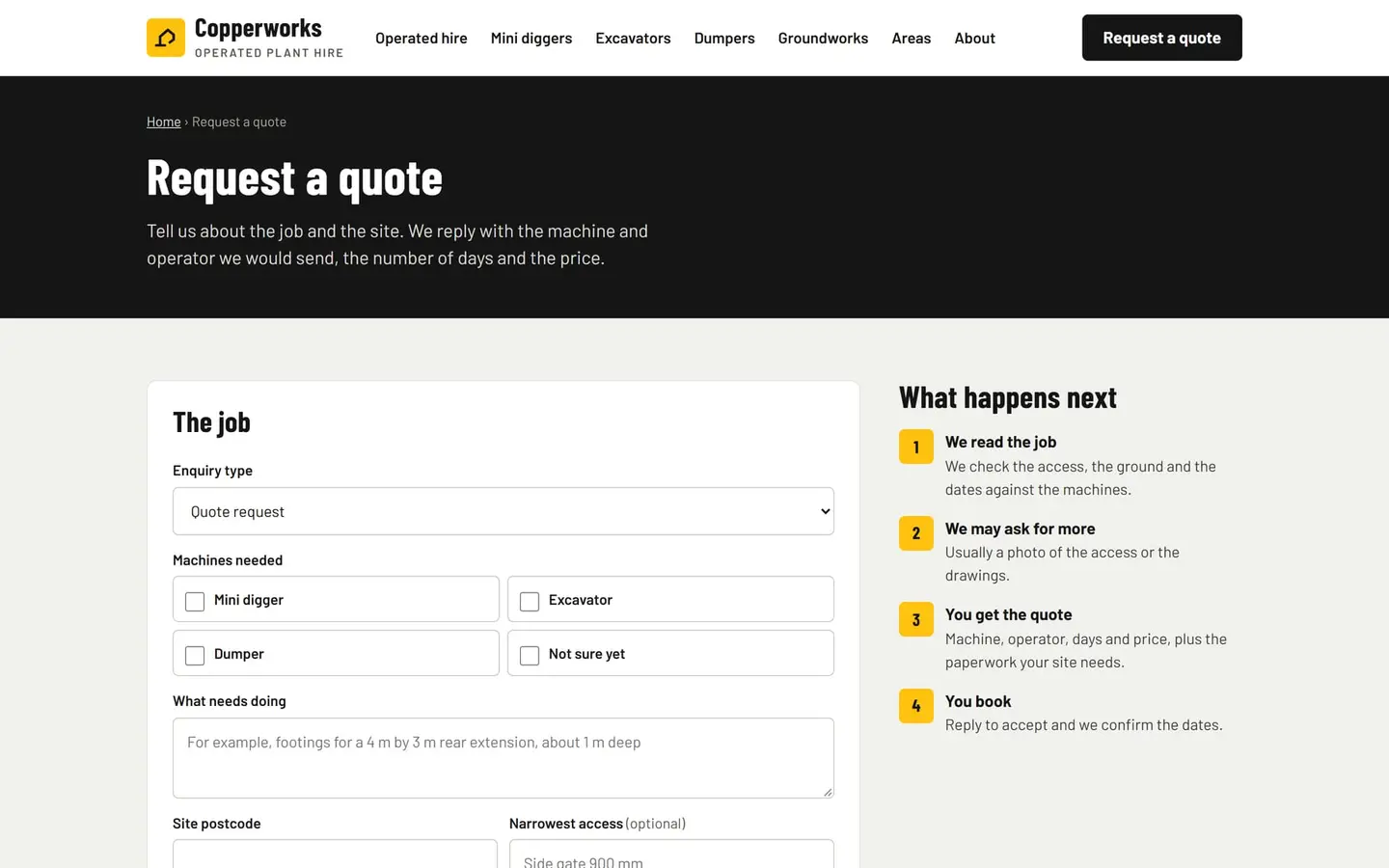
Task: Click into the Site postcode field
Action: pos(335,854)
